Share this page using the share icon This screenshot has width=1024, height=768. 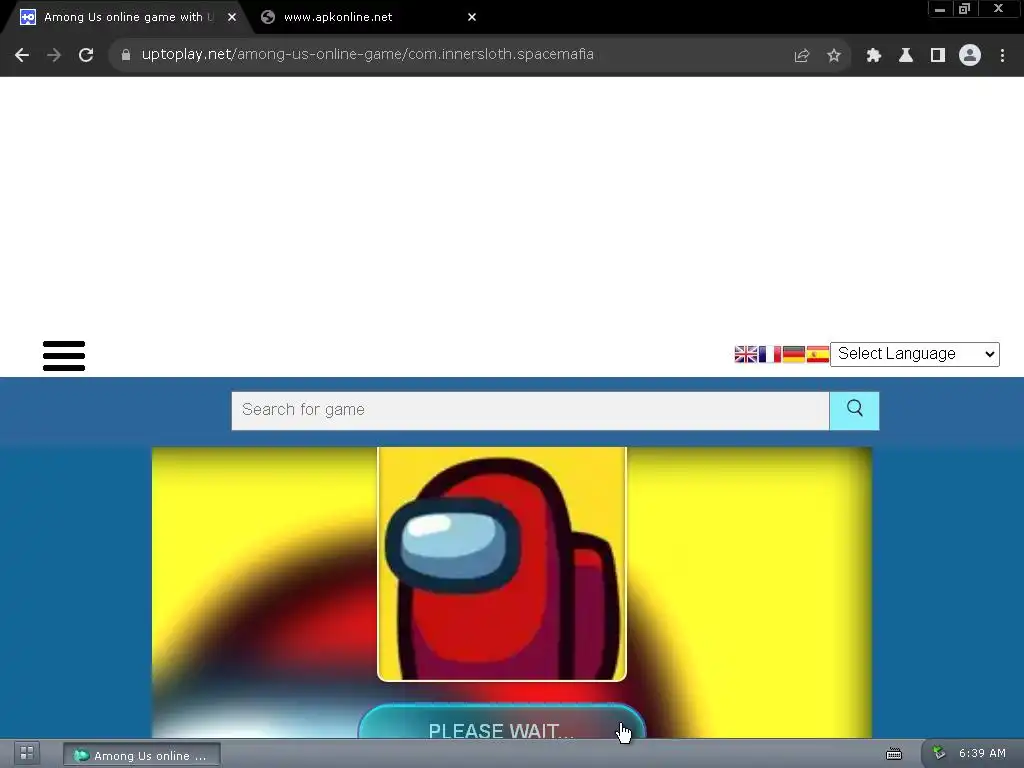coord(802,56)
